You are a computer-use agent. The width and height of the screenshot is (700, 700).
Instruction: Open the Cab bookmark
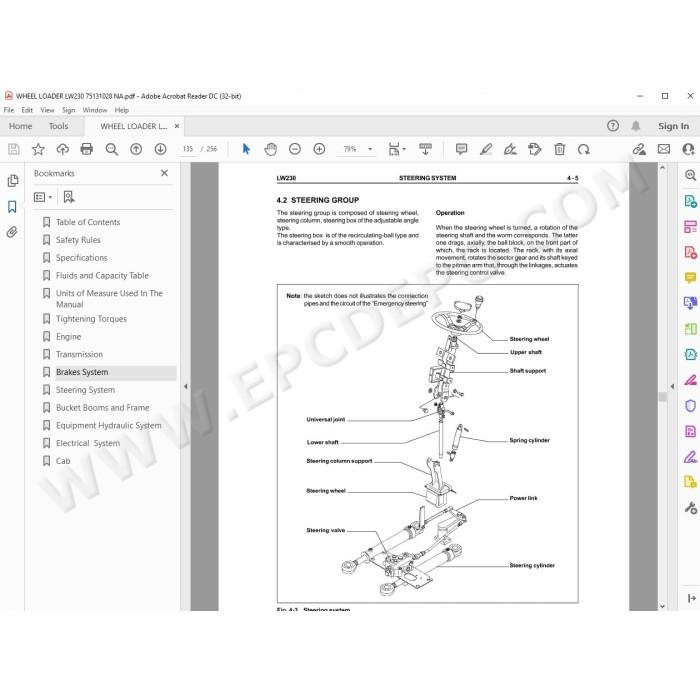tap(63, 461)
